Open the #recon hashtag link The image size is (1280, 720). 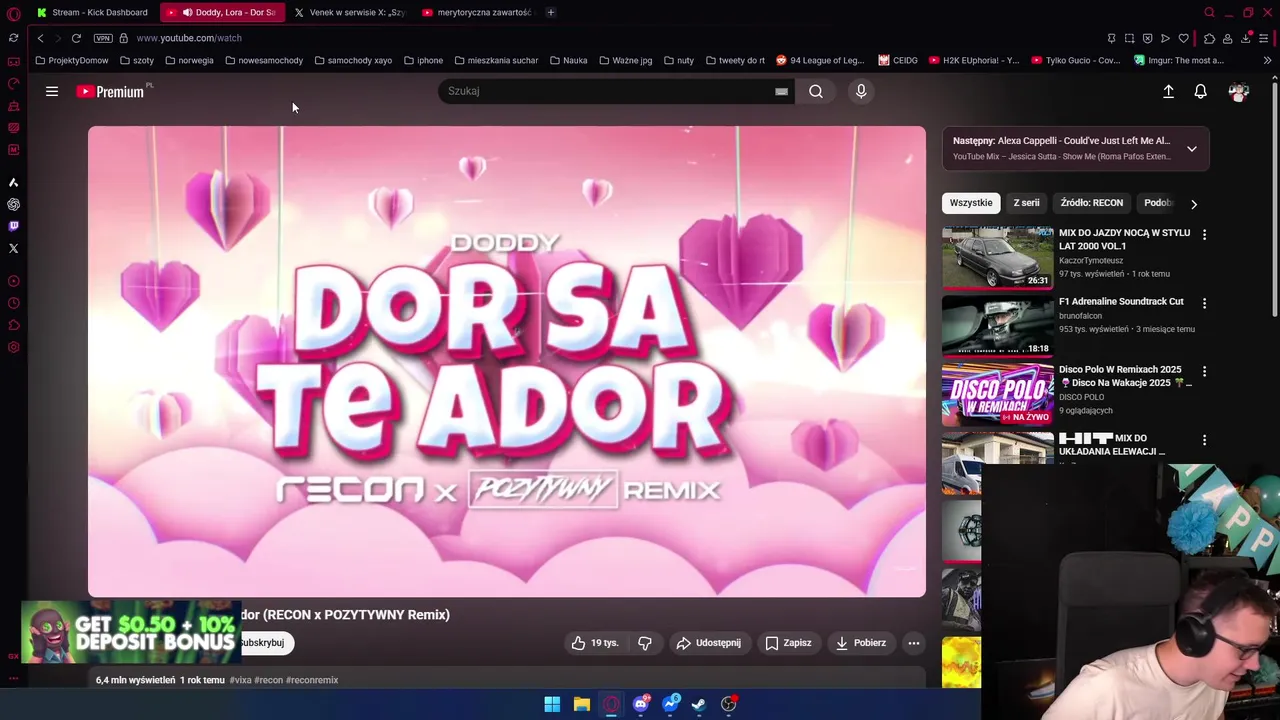tap(268, 680)
